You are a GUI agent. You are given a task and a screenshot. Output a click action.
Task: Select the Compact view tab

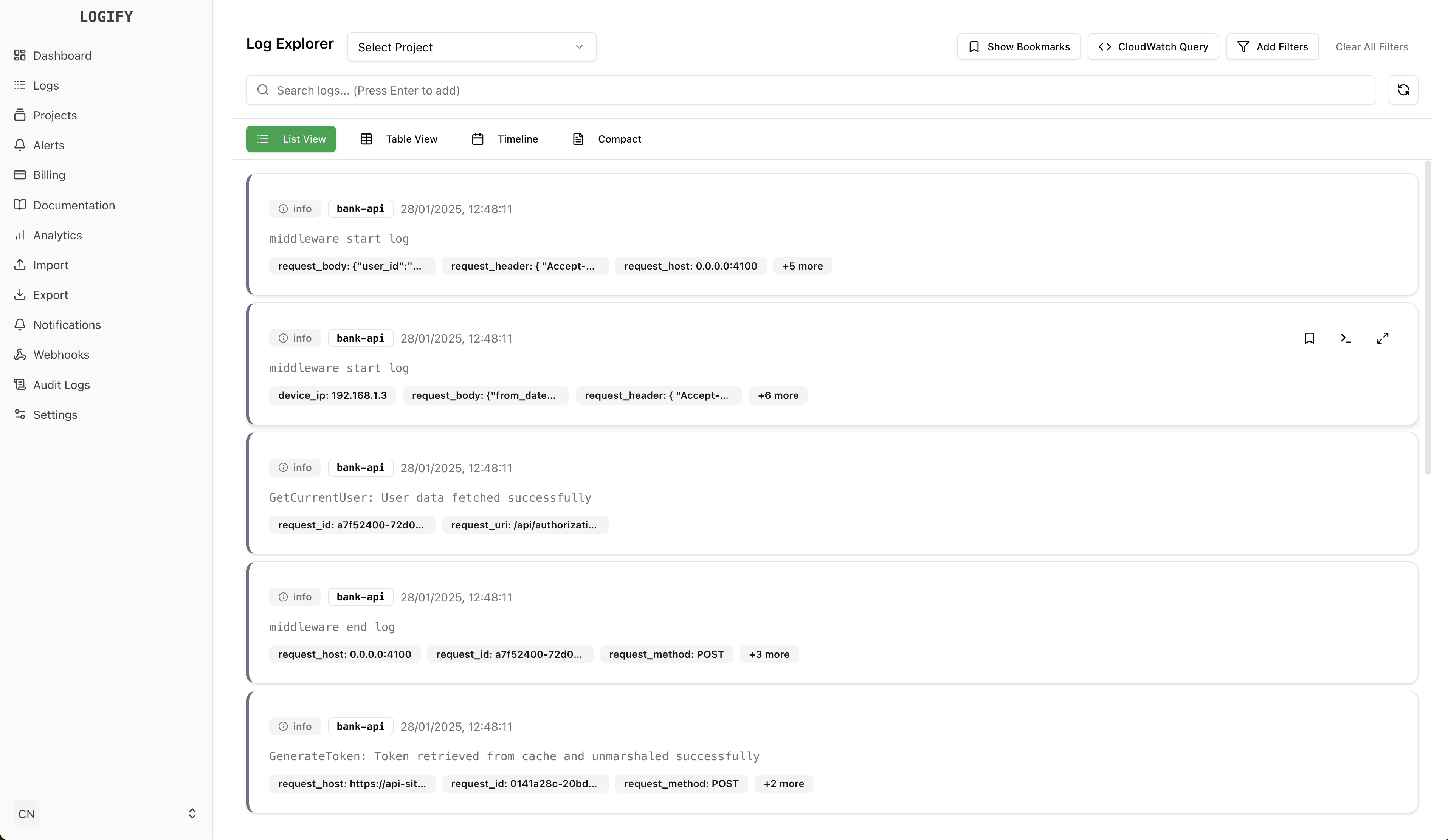pyautogui.click(x=607, y=139)
